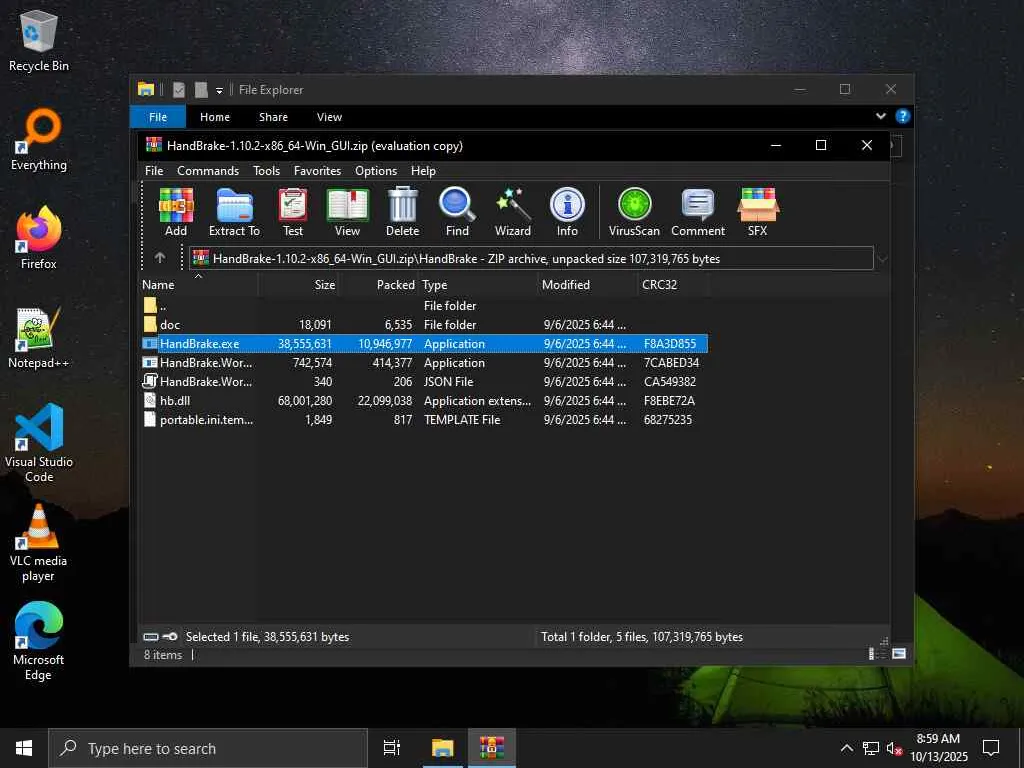Select the HandBrake.exe file row

coord(424,344)
